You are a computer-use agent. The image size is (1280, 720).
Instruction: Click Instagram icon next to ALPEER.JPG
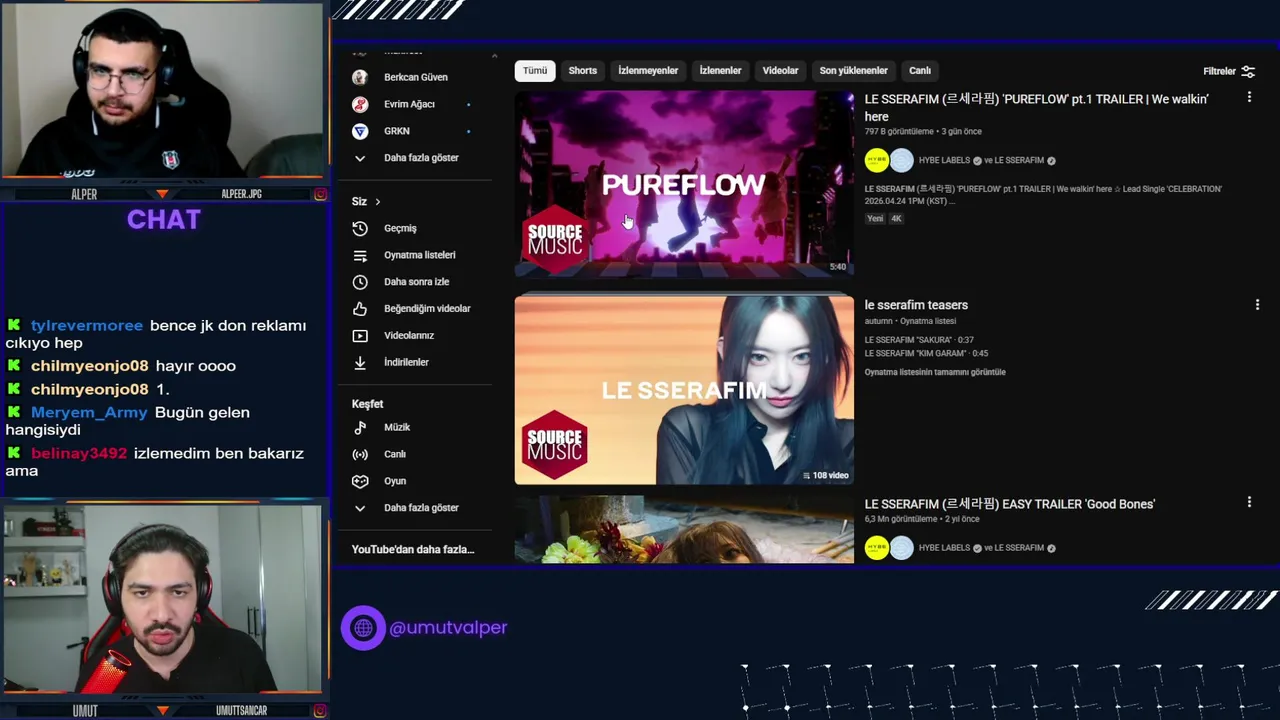(320, 194)
